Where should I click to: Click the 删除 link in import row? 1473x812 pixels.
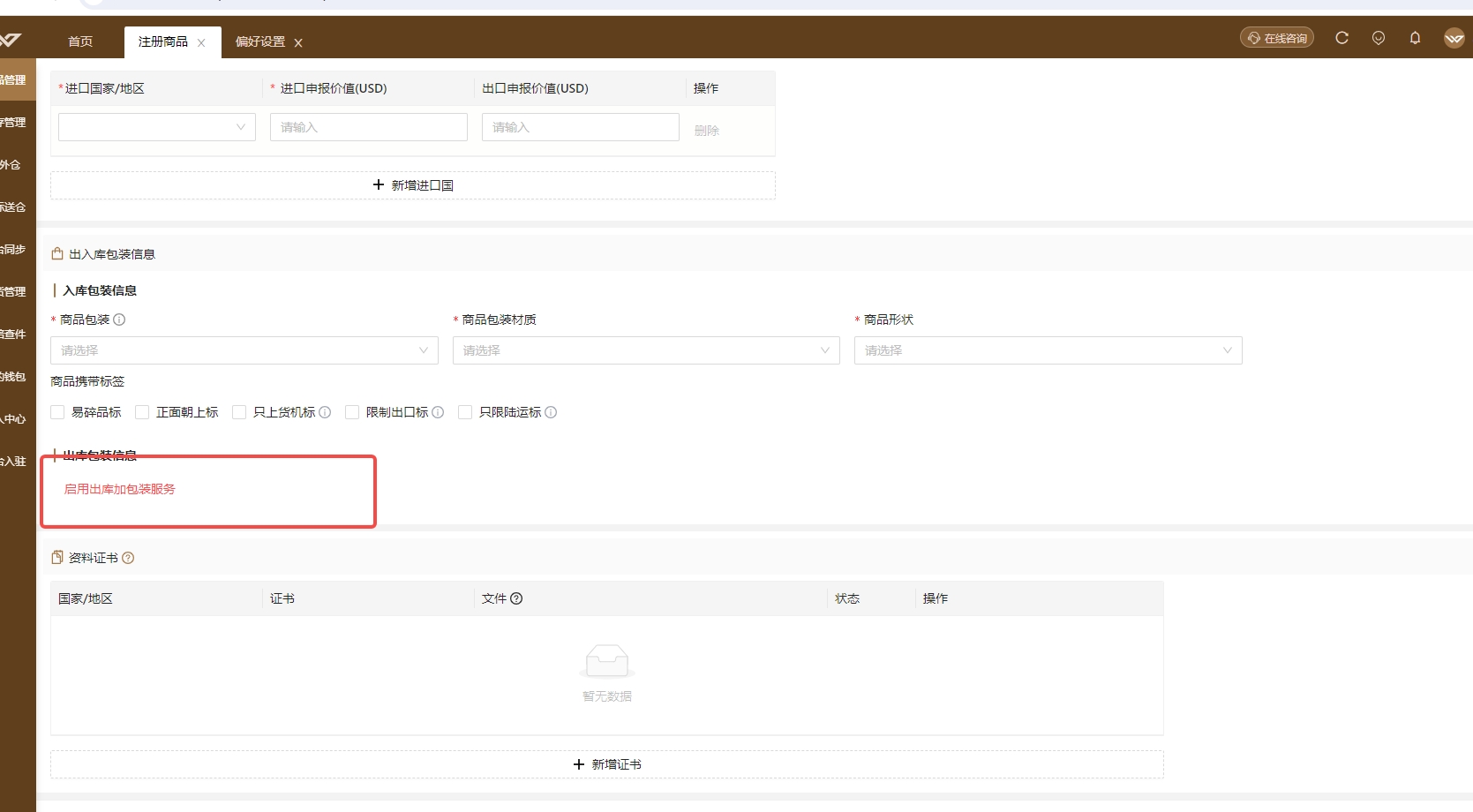tap(707, 131)
